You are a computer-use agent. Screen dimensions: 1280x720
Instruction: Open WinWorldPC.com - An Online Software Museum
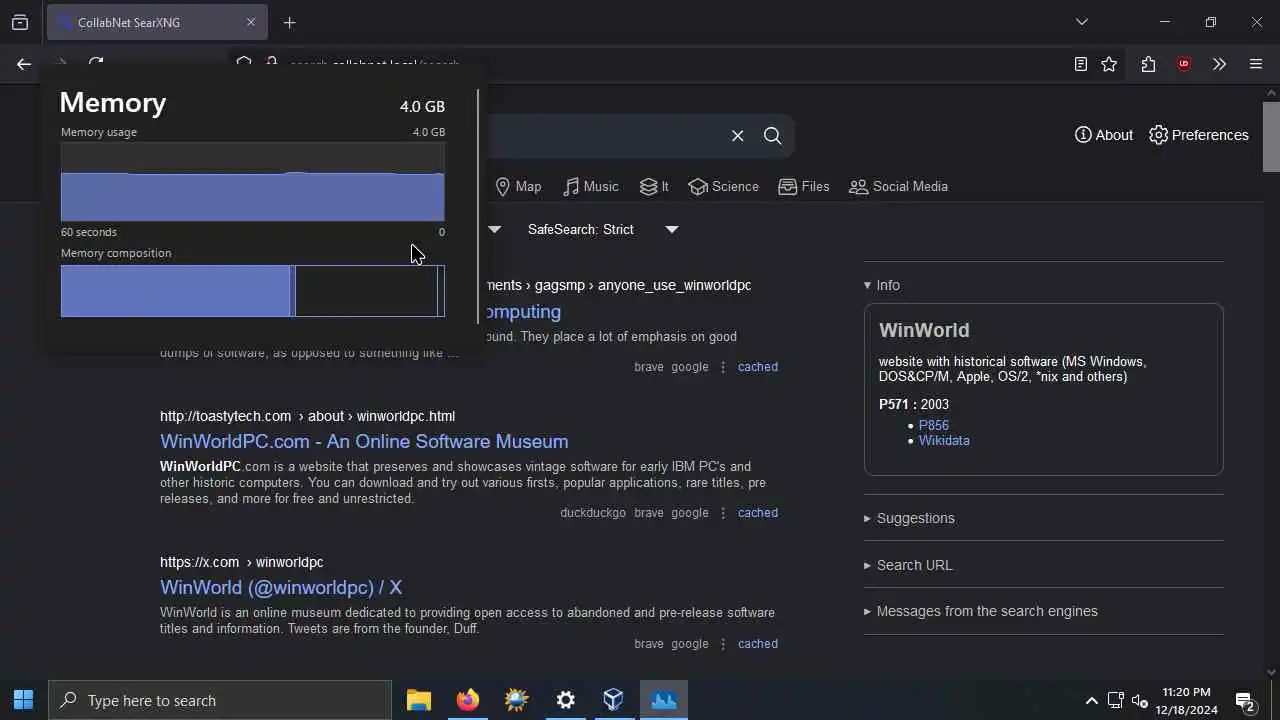point(364,441)
